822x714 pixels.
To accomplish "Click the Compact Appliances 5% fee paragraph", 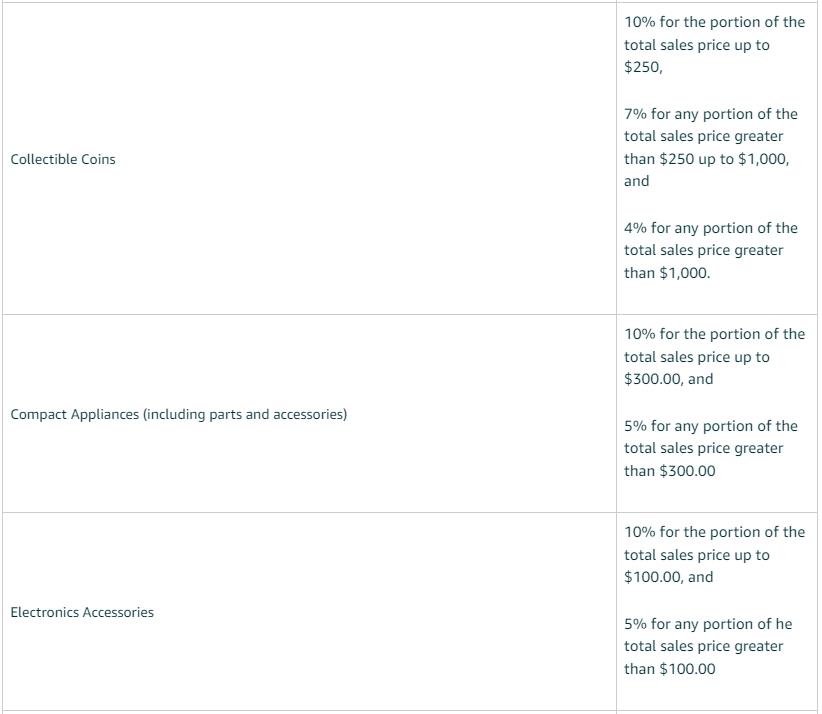I will click(711, 448).
